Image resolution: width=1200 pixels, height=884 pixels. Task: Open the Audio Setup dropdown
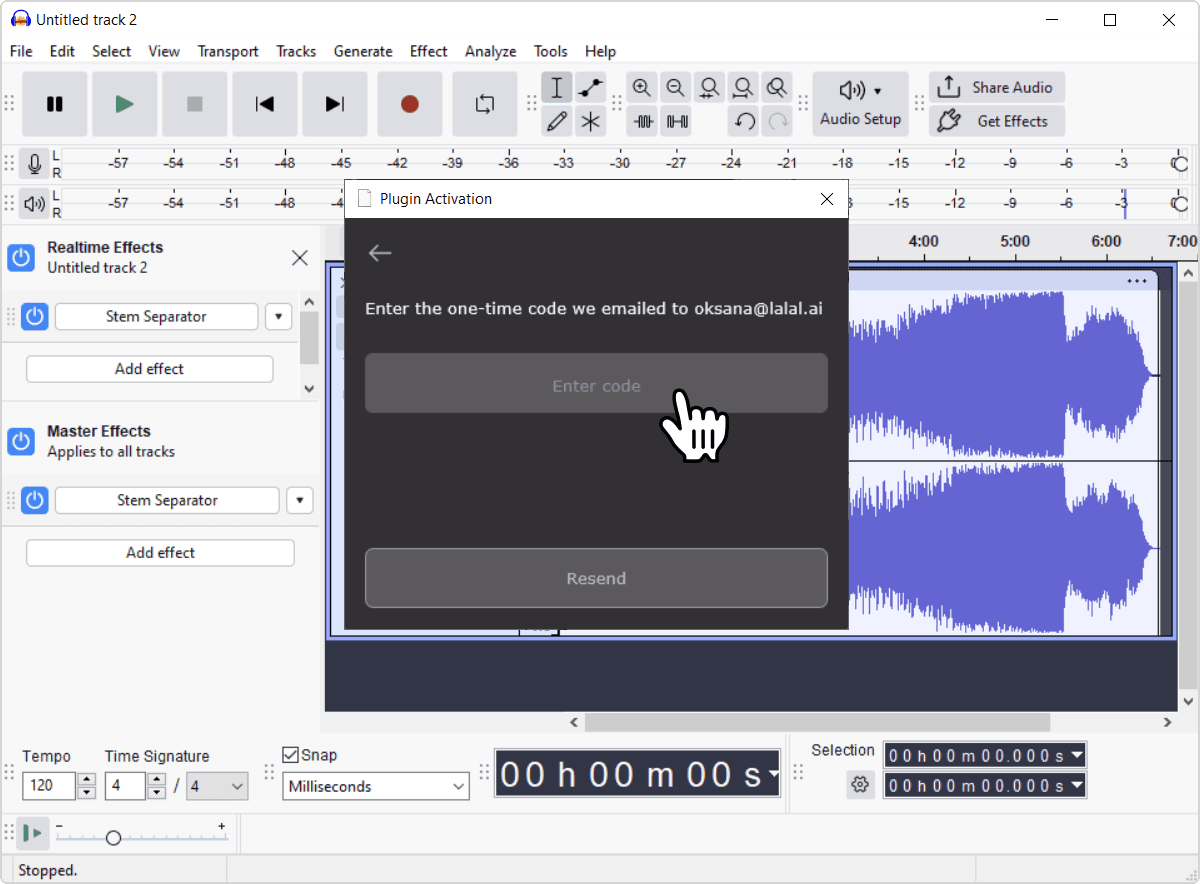click(x=861, y=104)
